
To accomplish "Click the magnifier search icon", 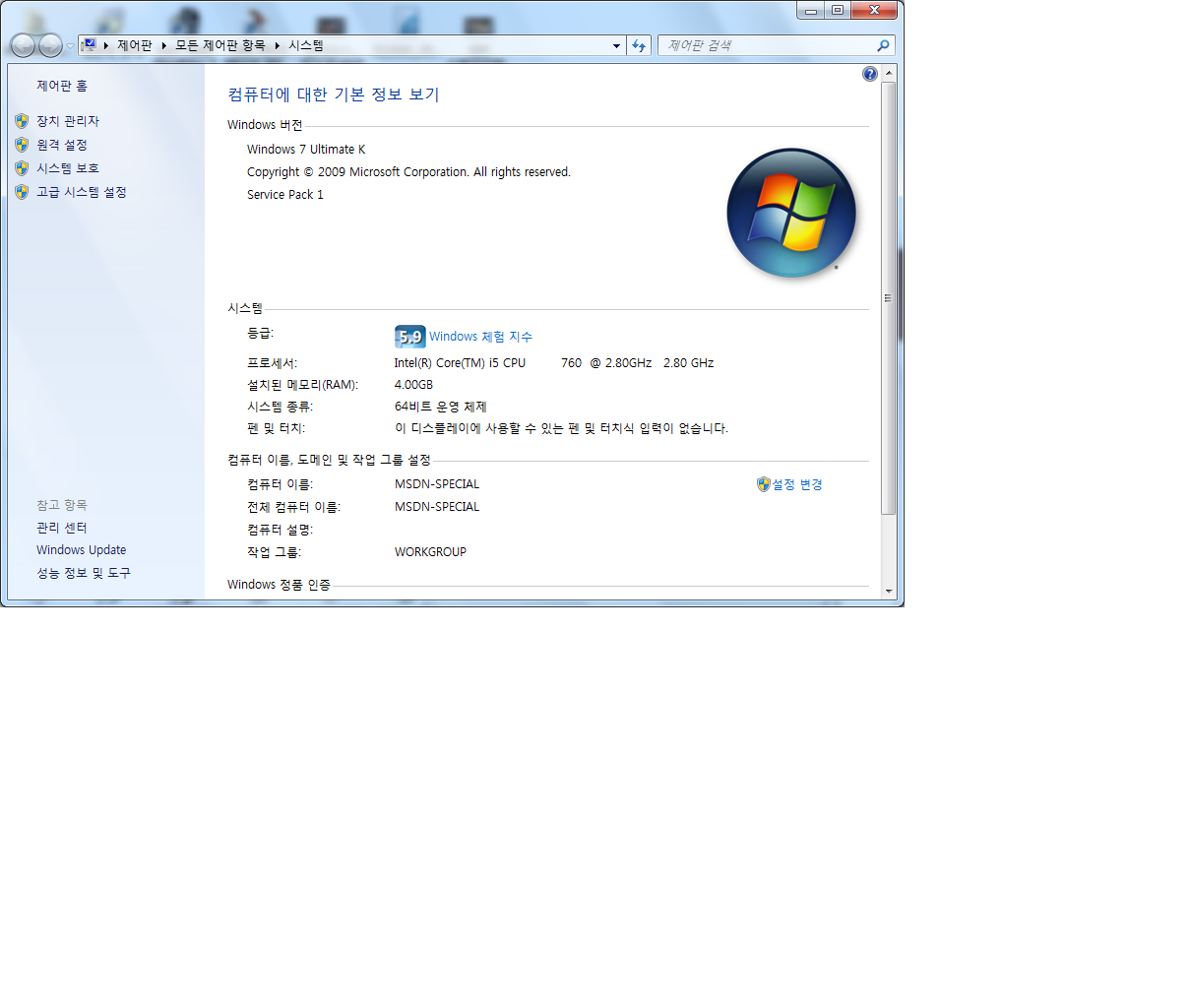I will [883, 45].
